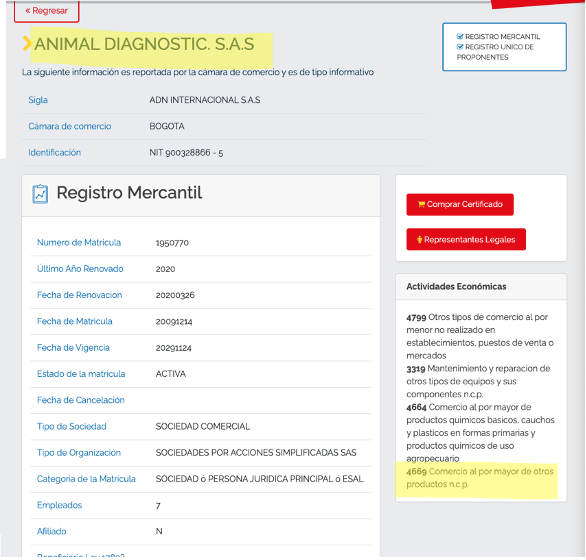Click the Estado de la matricula label
586x560 pixels.
point(81,374)
